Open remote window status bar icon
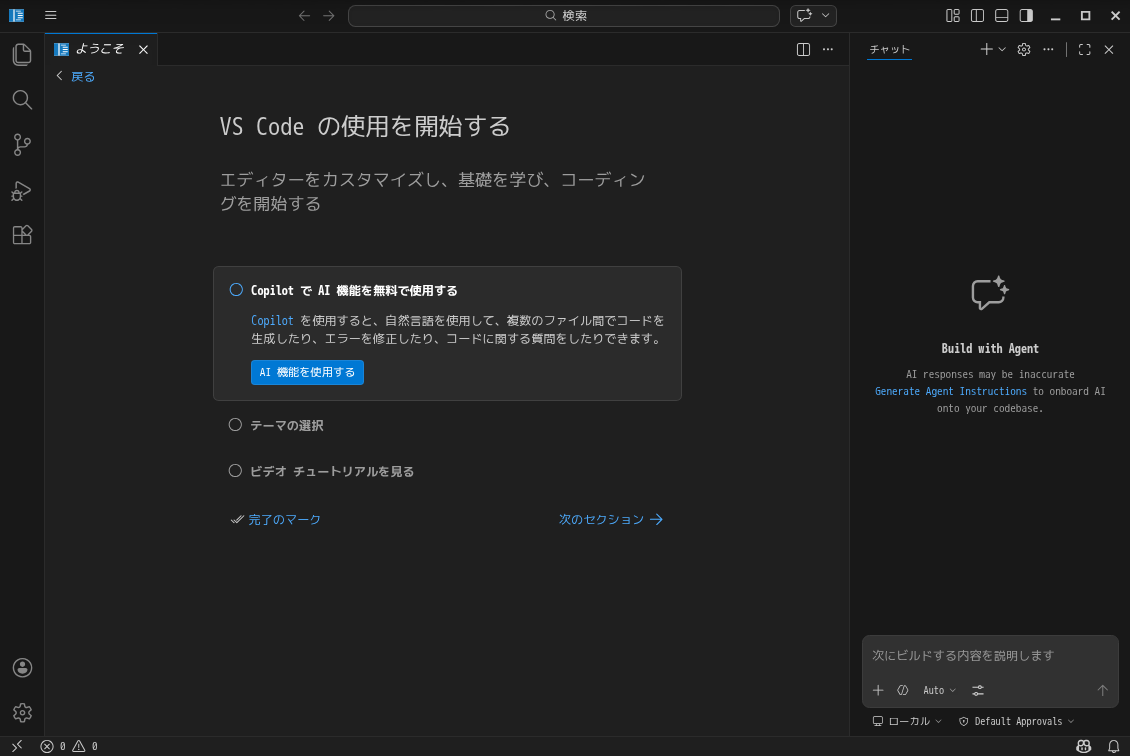The height and width of the screenshot is (756, 1130). (17, 746)
